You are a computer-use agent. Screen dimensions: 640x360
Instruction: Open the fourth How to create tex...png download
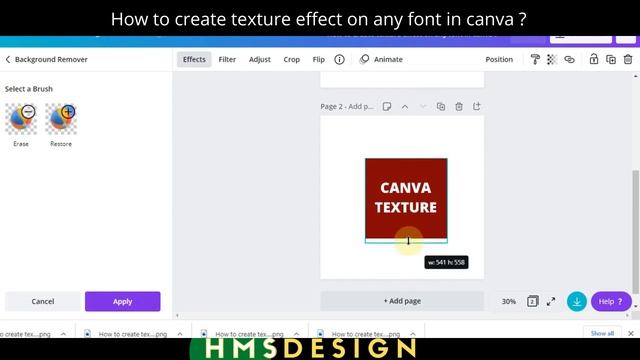[x=365, y=334]
